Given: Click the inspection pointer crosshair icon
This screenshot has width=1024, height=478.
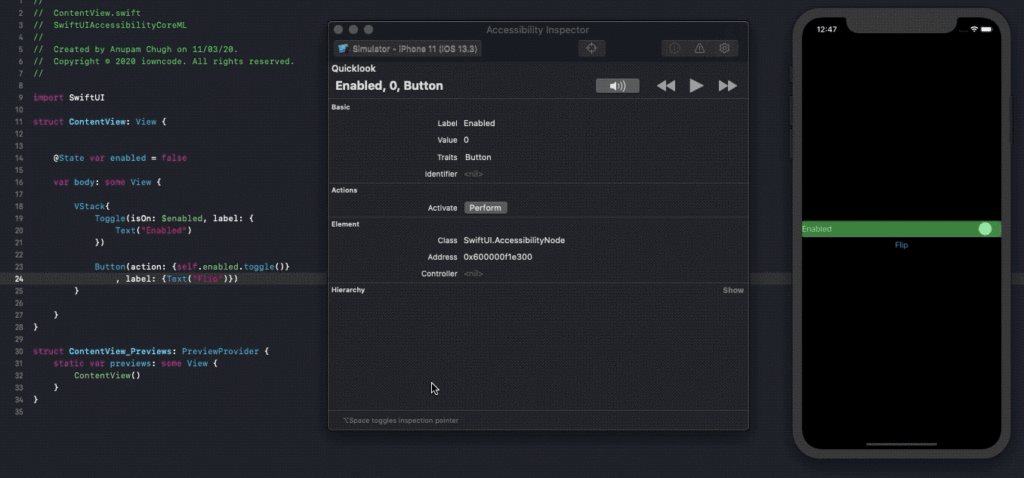Looking at the screenshot, I should click(x=592, y=48).
